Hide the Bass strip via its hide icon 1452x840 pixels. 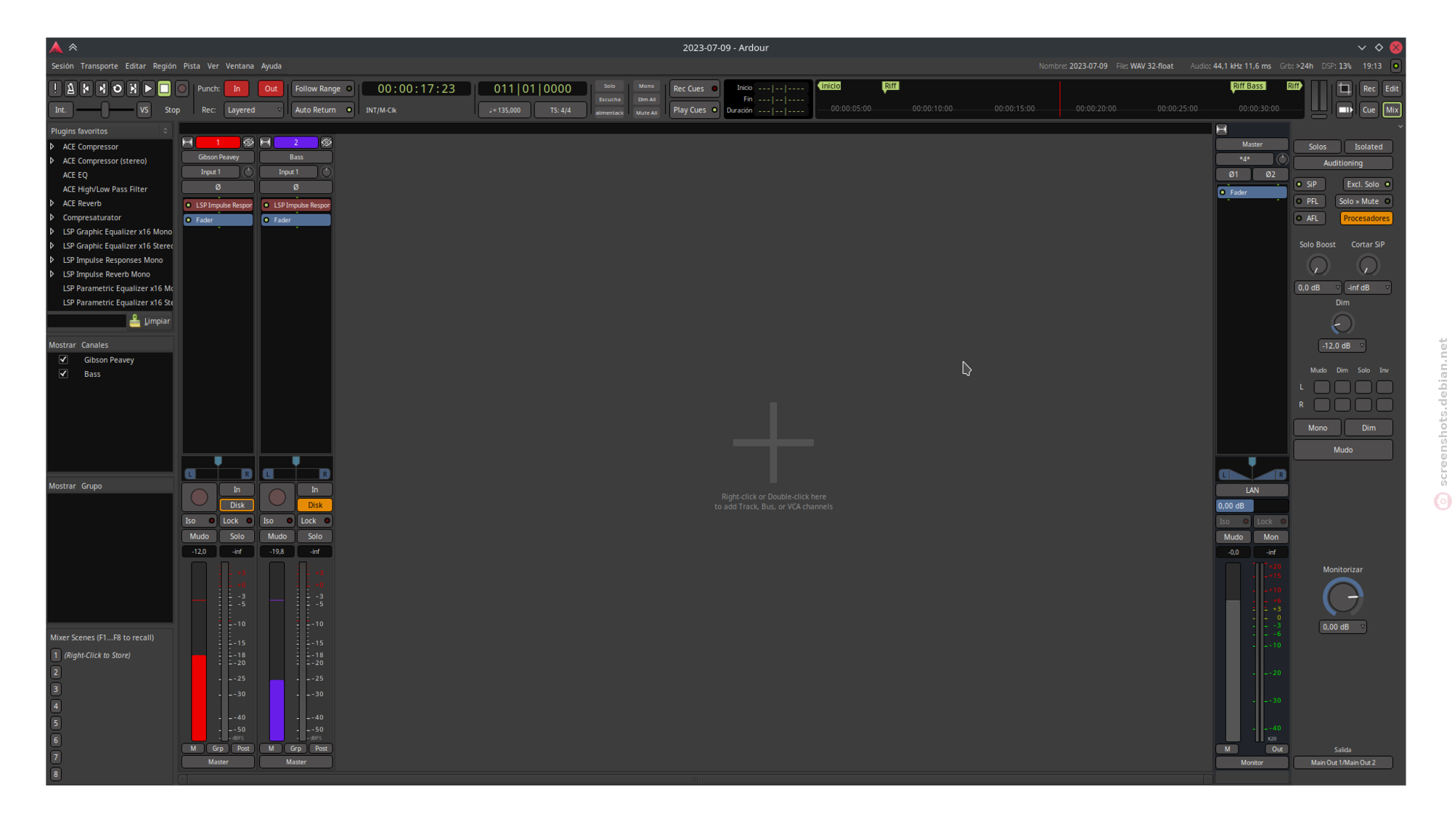point(327,142)
